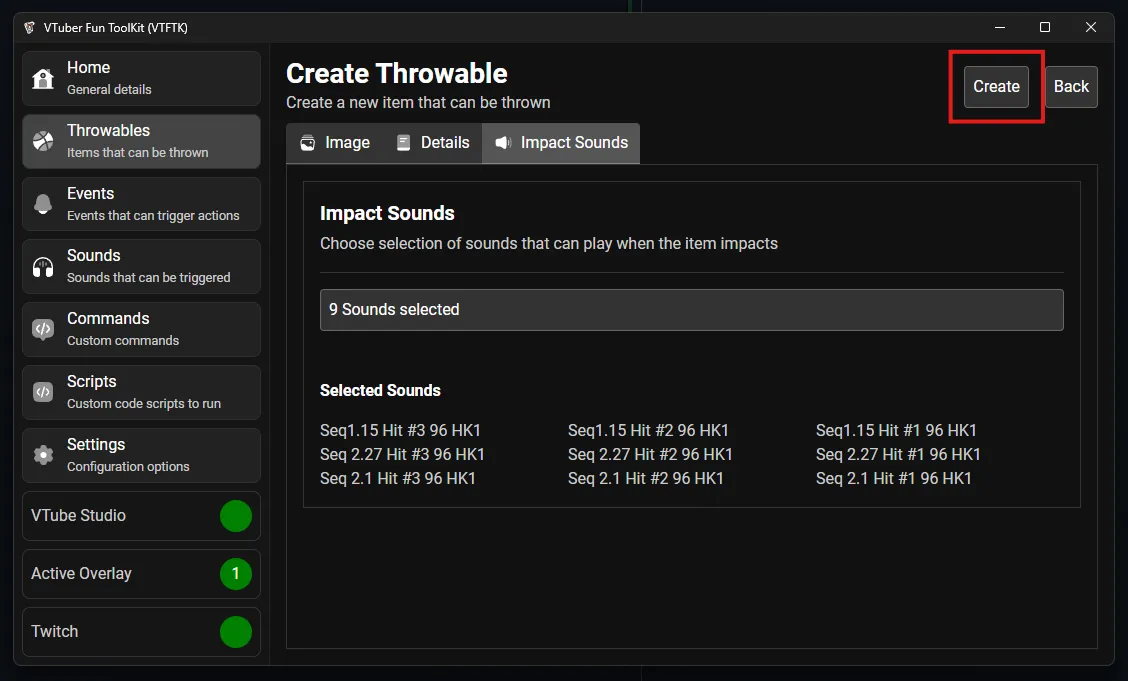
Task: Click the green Twitch connection indicator
Action: pyautogui.click(x=236, y=631)
